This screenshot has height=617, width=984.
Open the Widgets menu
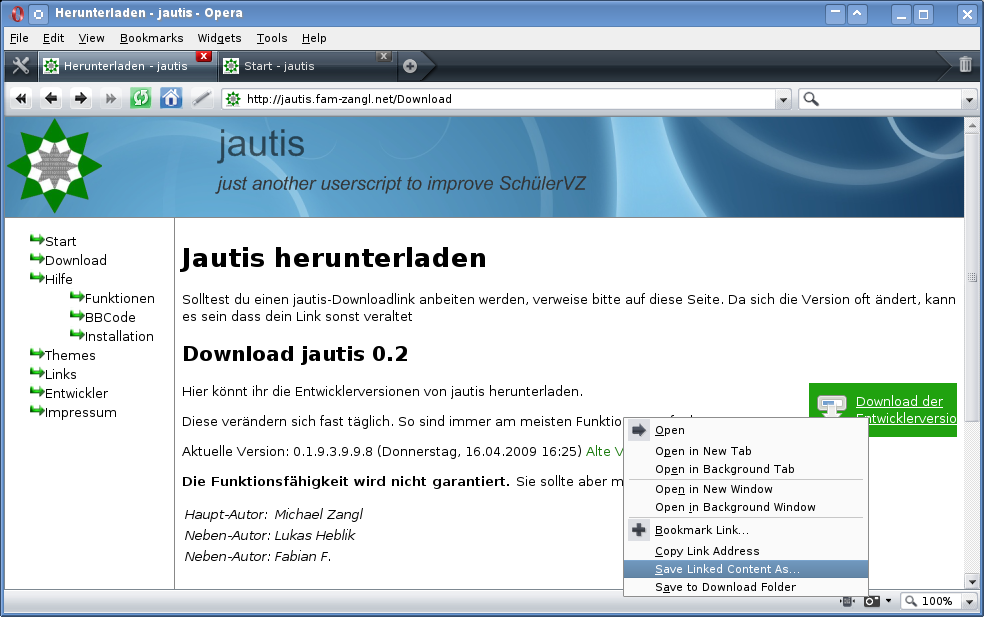pyautogui.click(x=219, y=38)
